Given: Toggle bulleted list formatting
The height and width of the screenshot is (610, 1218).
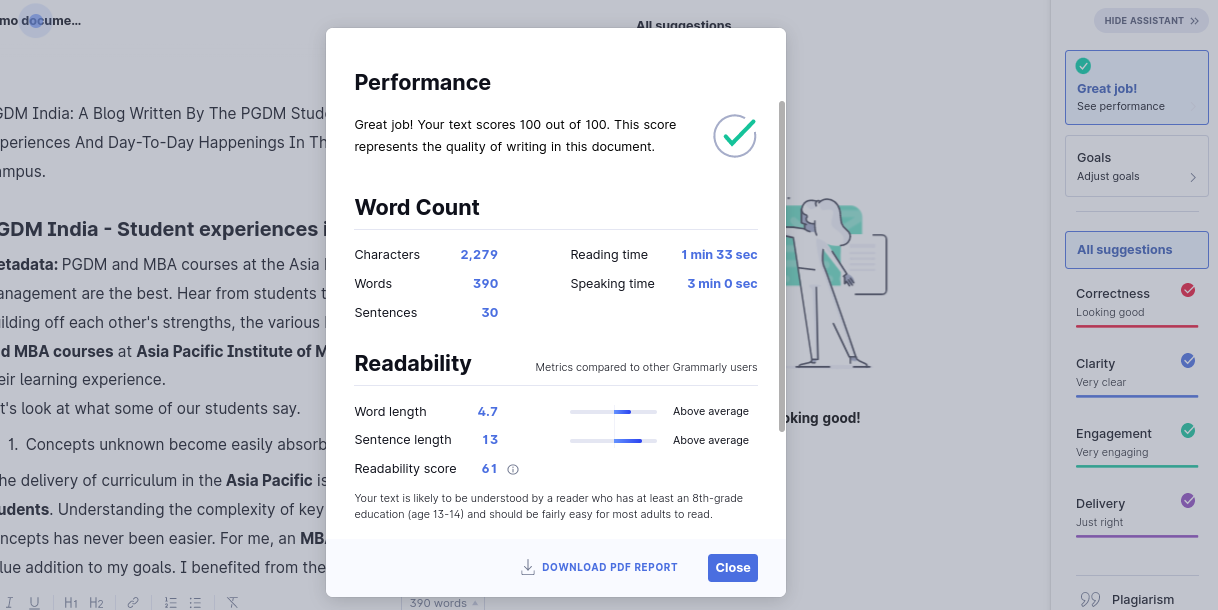Looking at the screenshot, I should pyautogui.click(x=196, y=603).
